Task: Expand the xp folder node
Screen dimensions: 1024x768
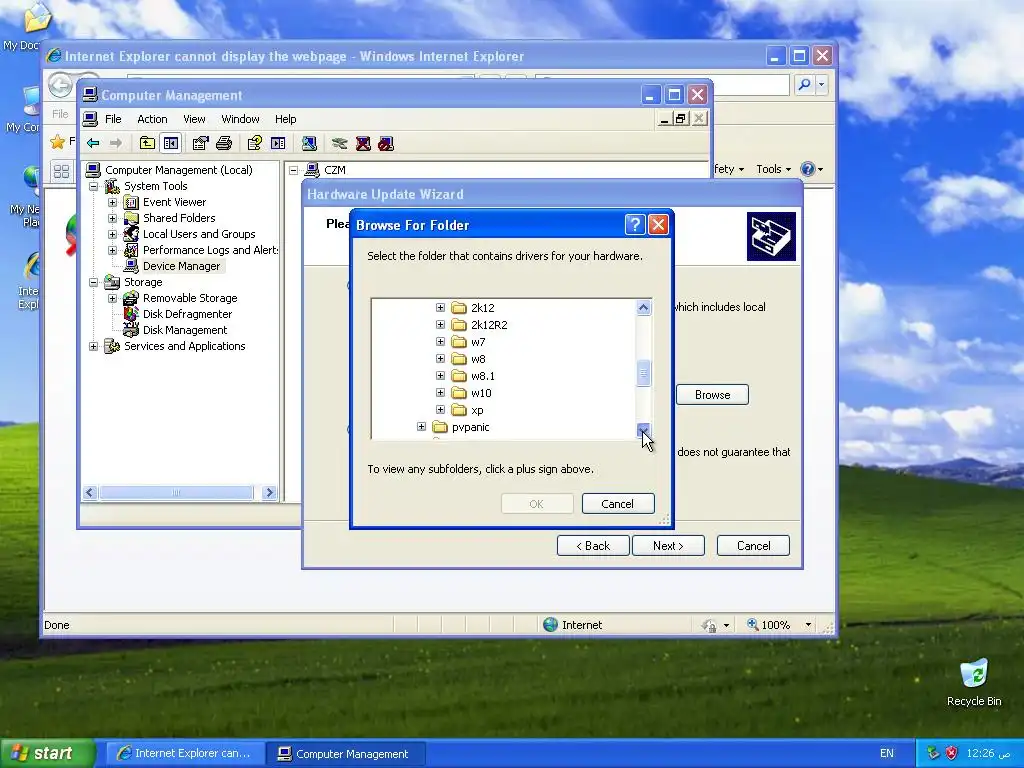Action: 440,410
